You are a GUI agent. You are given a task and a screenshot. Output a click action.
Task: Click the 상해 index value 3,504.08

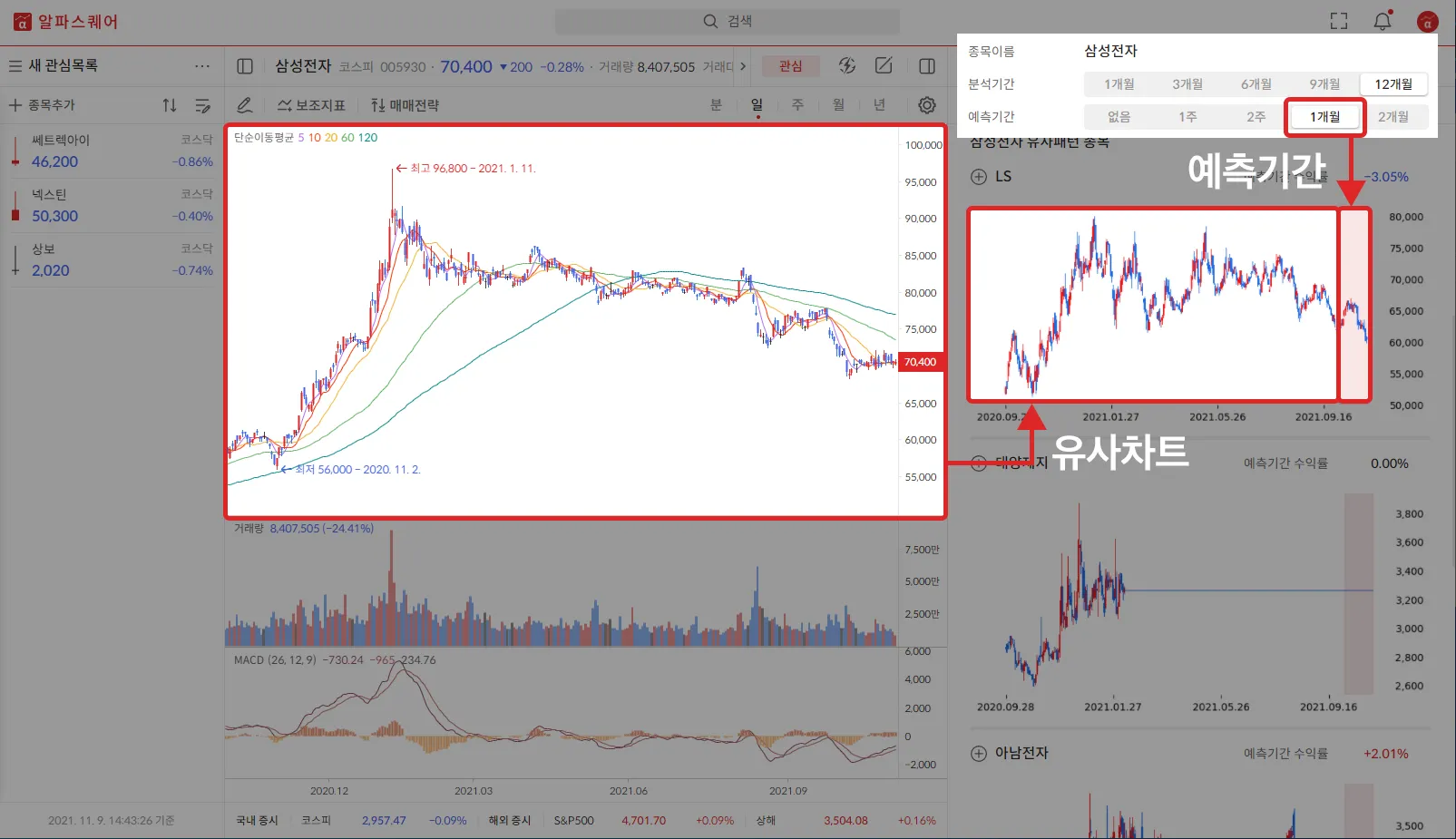845,821
